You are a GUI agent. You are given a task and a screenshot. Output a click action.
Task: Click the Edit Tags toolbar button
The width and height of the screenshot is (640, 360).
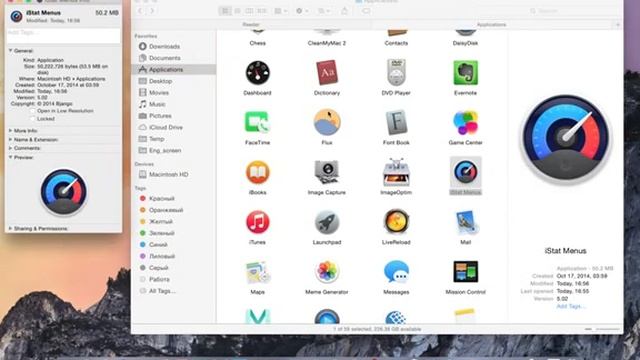pyautogui.click(x=366, y=11)
